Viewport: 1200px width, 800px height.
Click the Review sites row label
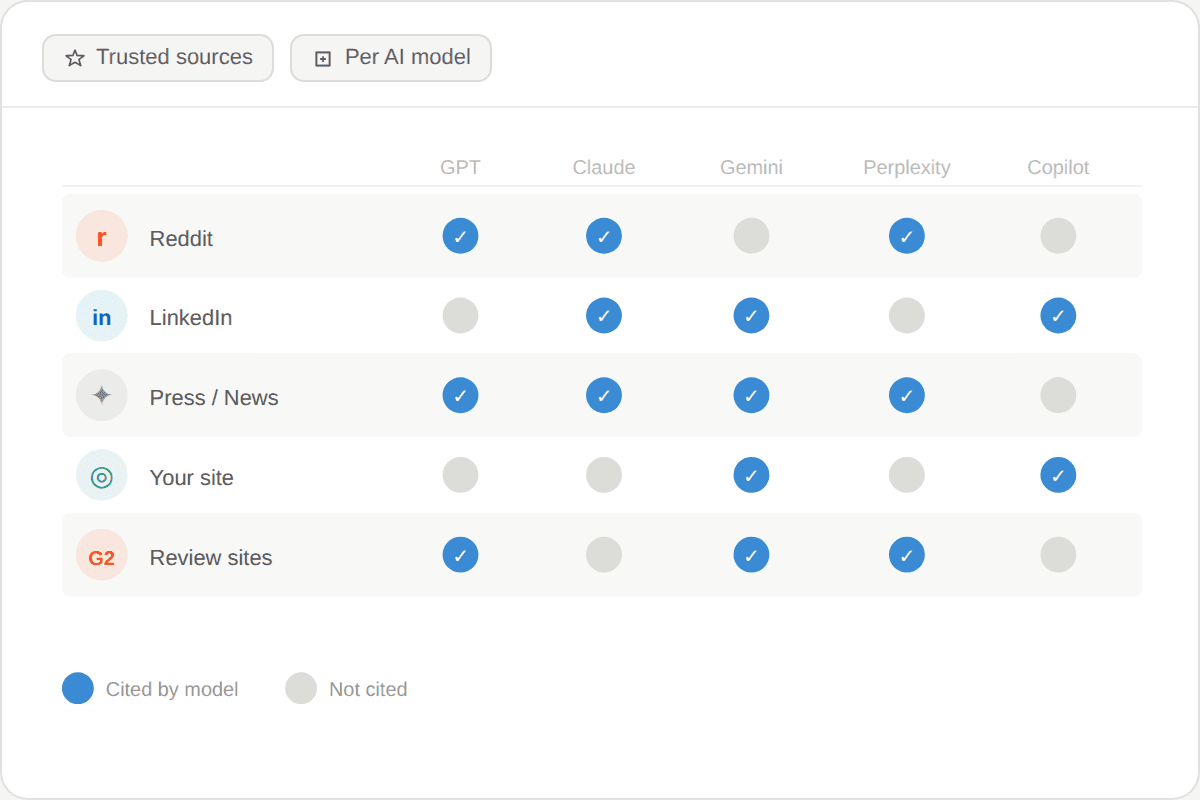click(x=211, y=558)
